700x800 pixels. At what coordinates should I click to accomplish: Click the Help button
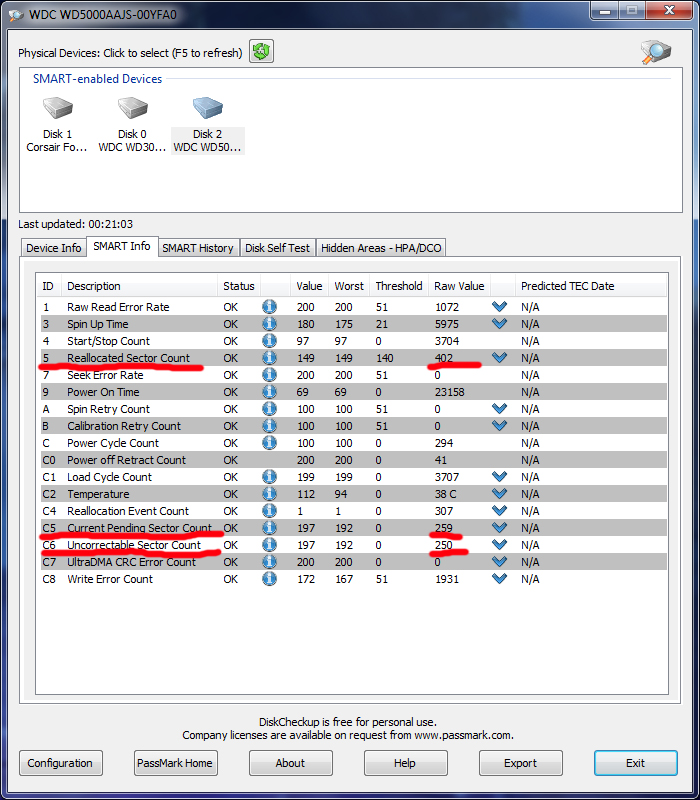click(x=405, y=763)
